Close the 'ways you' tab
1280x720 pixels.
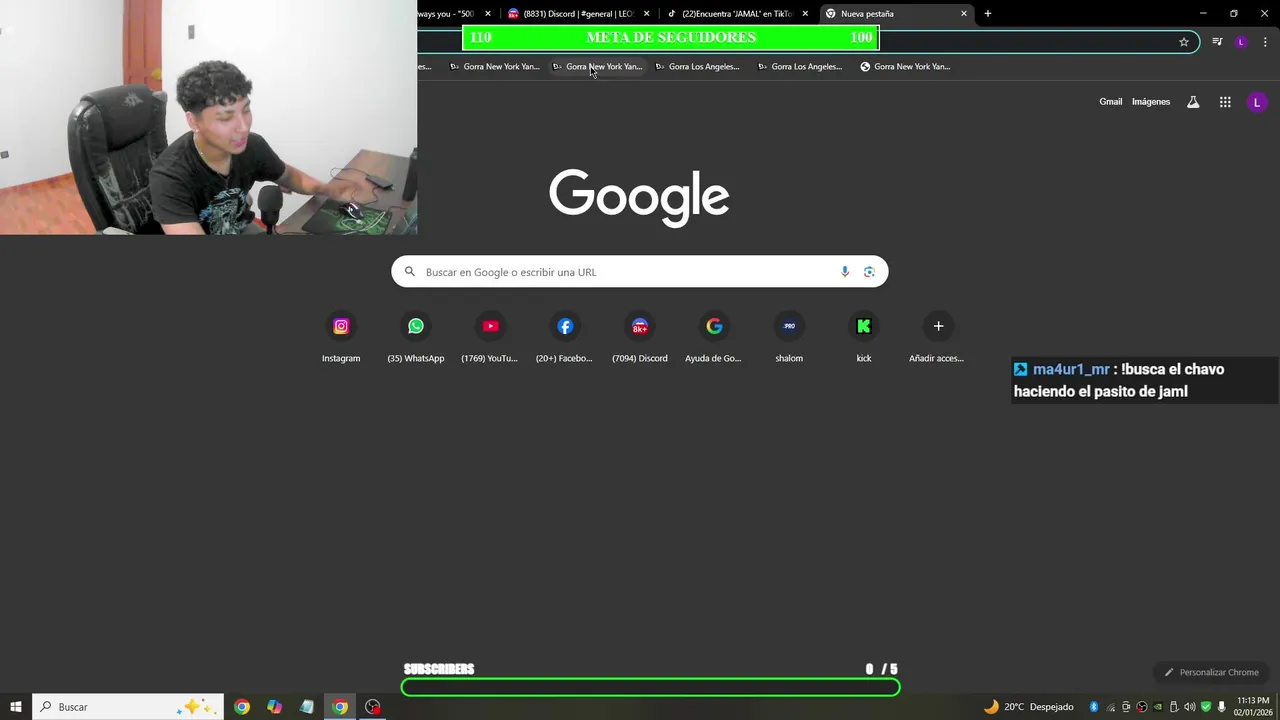point(488,14)
